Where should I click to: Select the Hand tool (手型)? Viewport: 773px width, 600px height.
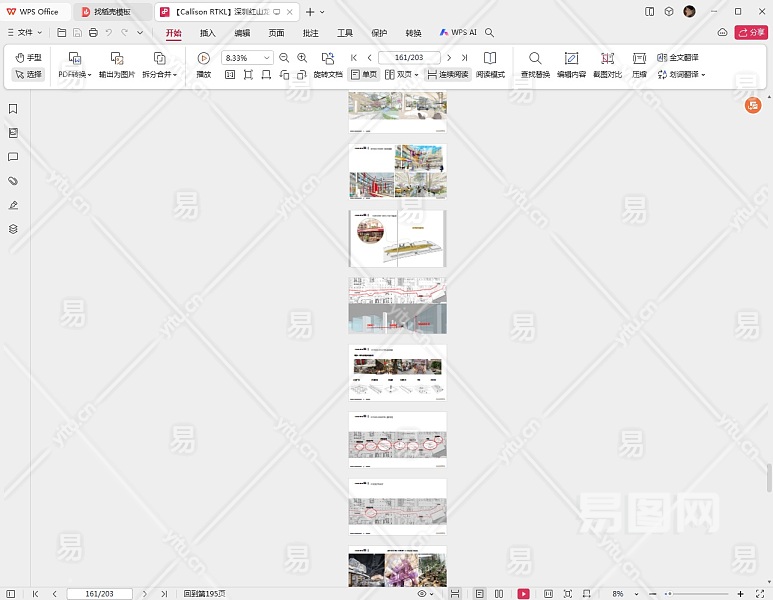[x=28, y=58]
